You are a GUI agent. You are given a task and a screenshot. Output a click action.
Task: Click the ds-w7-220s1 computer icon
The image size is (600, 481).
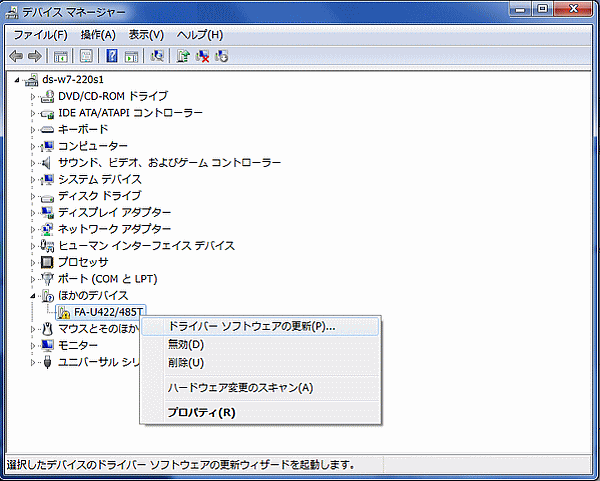point(32,80)
